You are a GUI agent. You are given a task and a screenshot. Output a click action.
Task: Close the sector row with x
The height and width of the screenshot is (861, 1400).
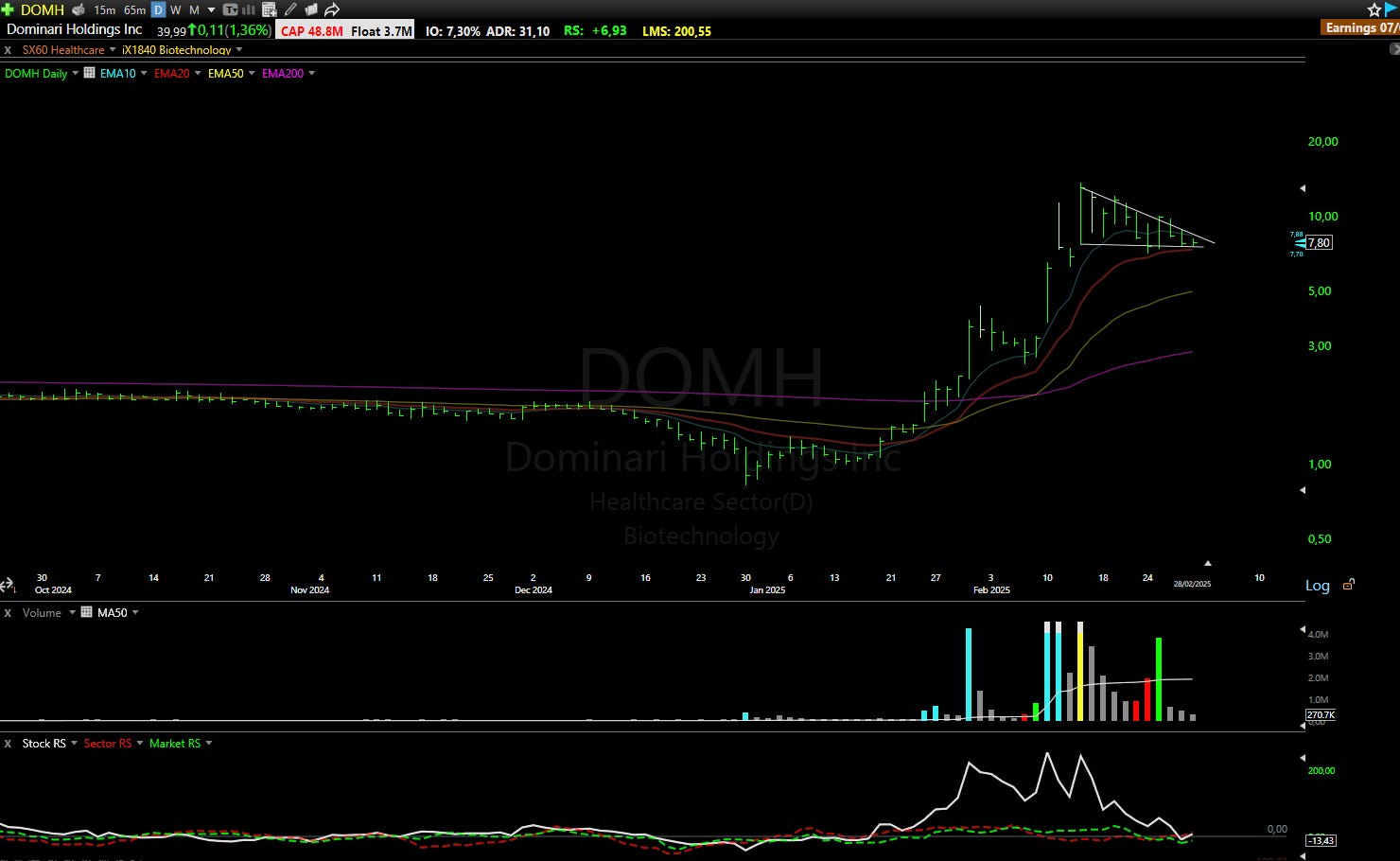click(x=8, y=50)
